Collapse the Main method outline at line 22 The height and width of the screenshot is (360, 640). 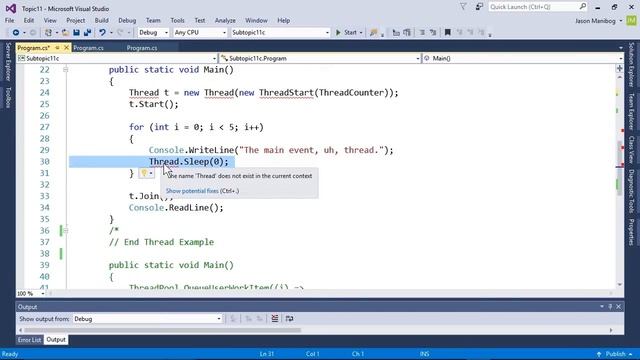pos(65,70)
